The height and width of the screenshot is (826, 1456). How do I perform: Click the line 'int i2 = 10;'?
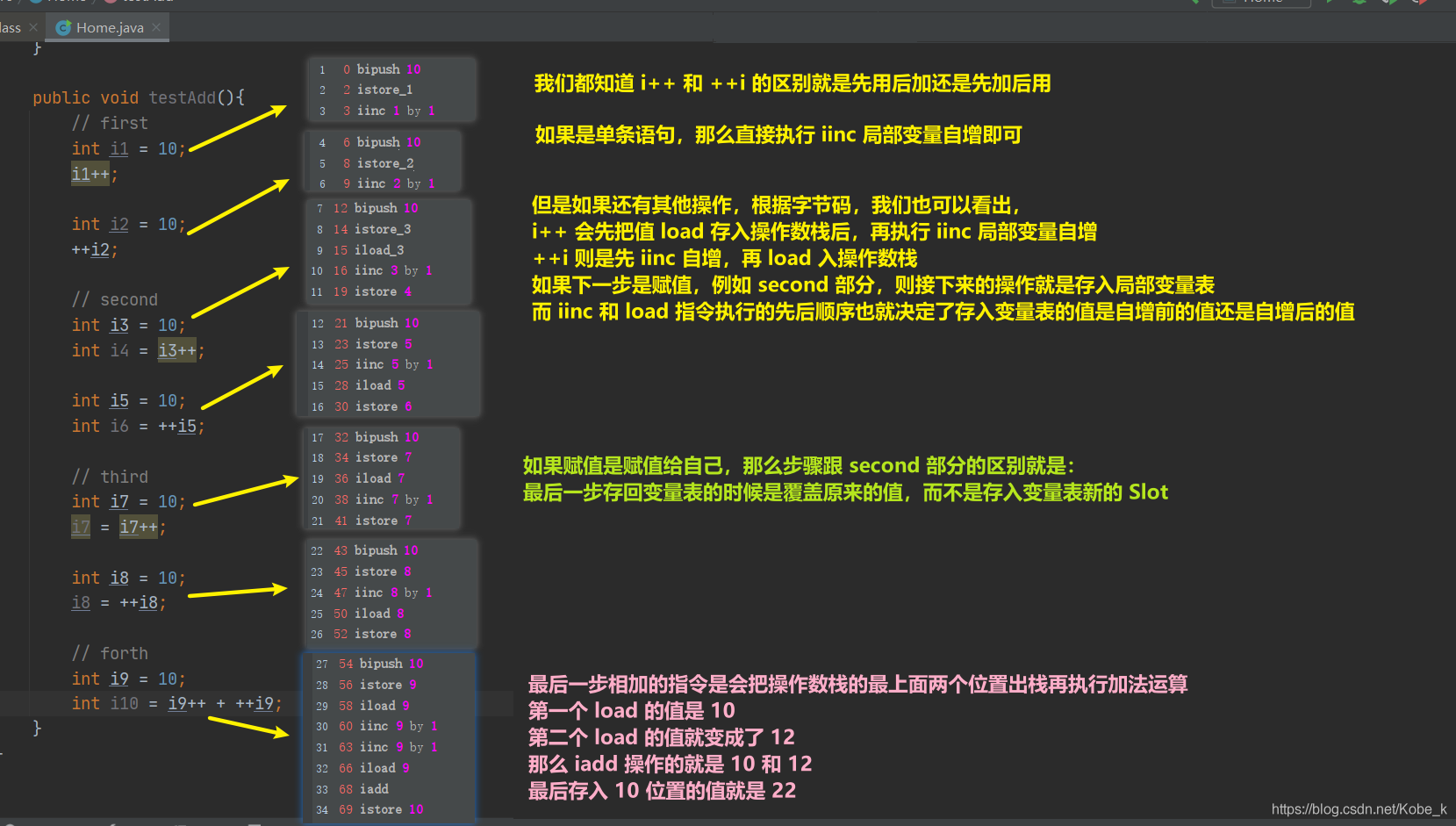129,224
